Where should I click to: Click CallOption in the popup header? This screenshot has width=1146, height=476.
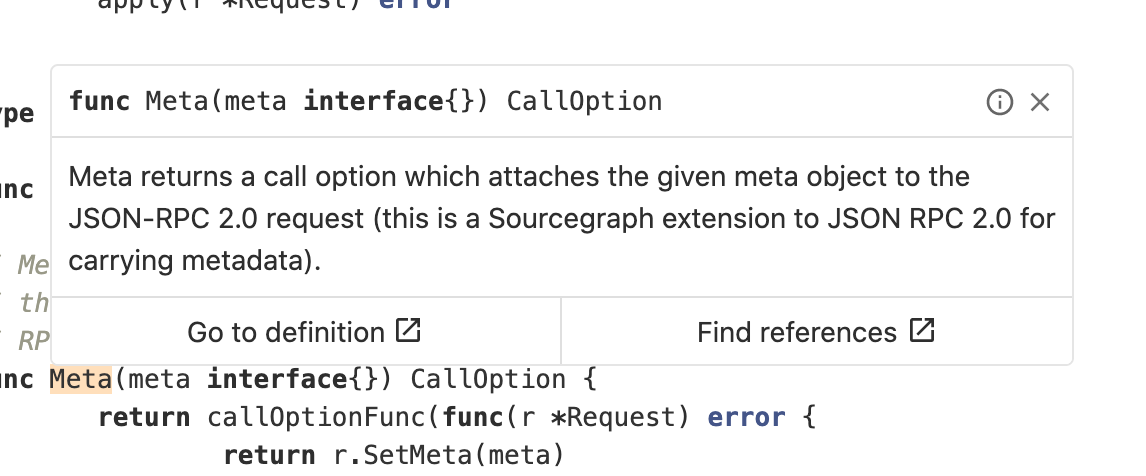[x=585, y=102]
